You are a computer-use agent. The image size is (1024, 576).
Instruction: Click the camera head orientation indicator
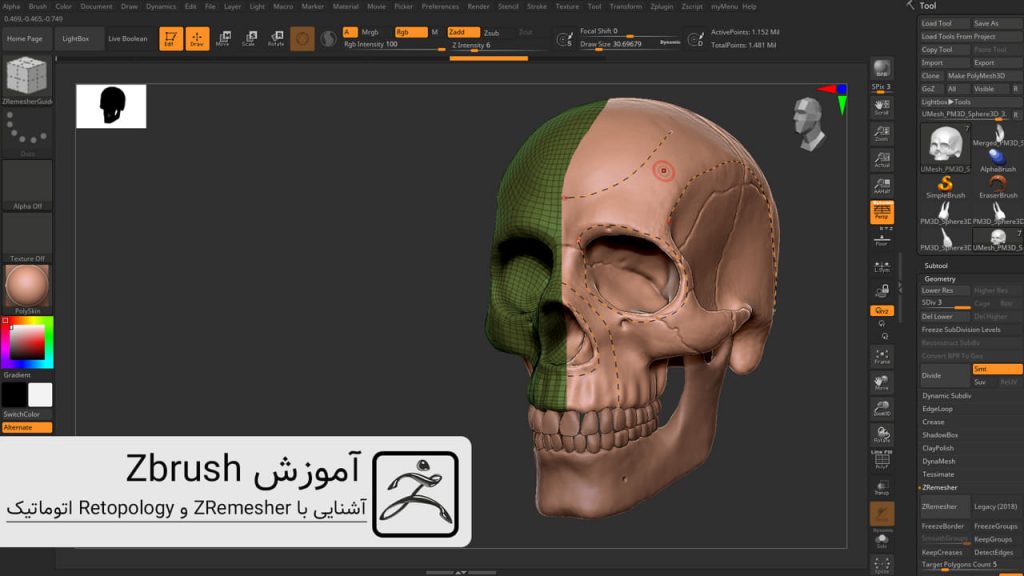point(809,124)
